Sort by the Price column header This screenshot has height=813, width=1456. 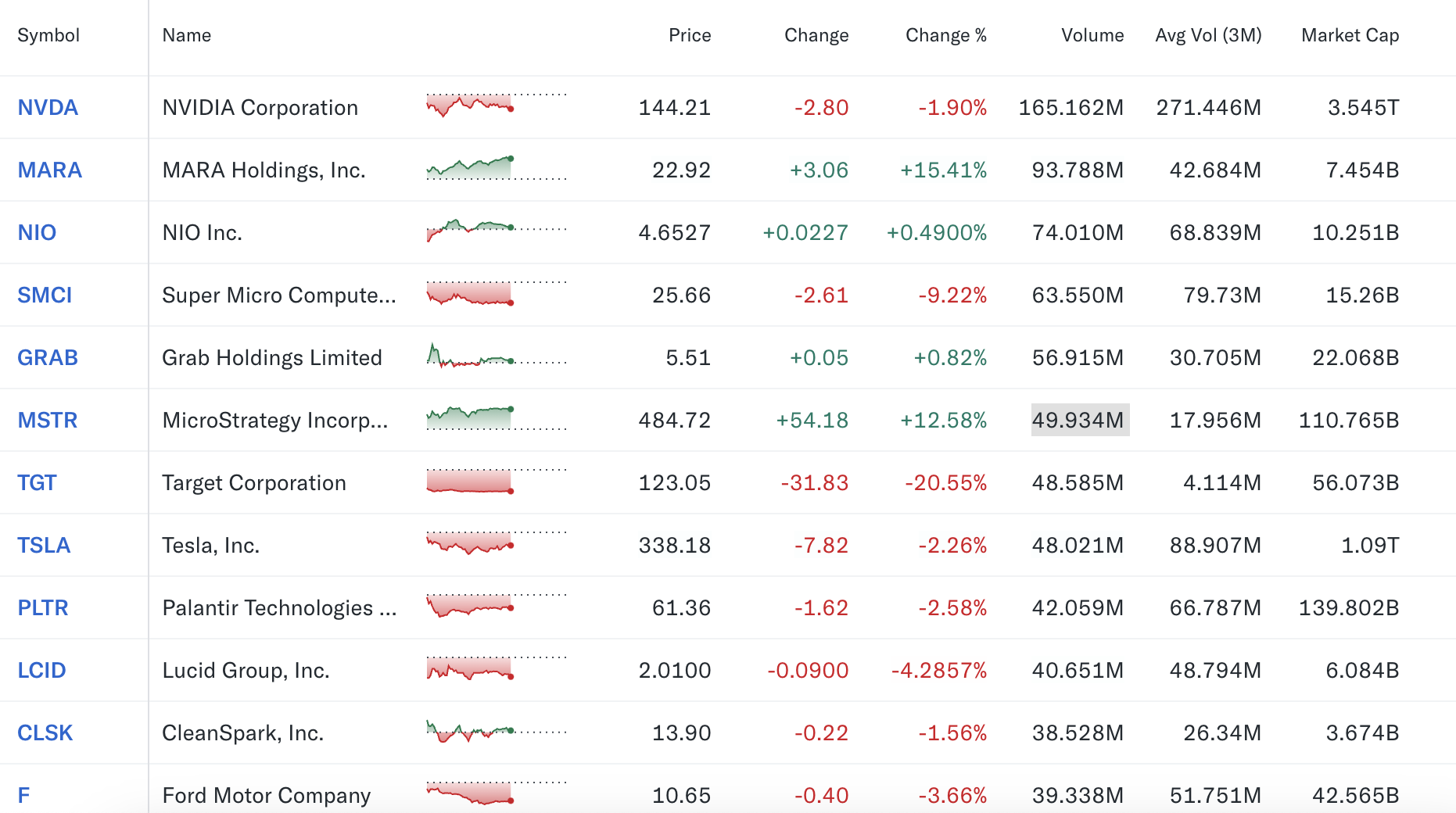[x=689, y=36]
